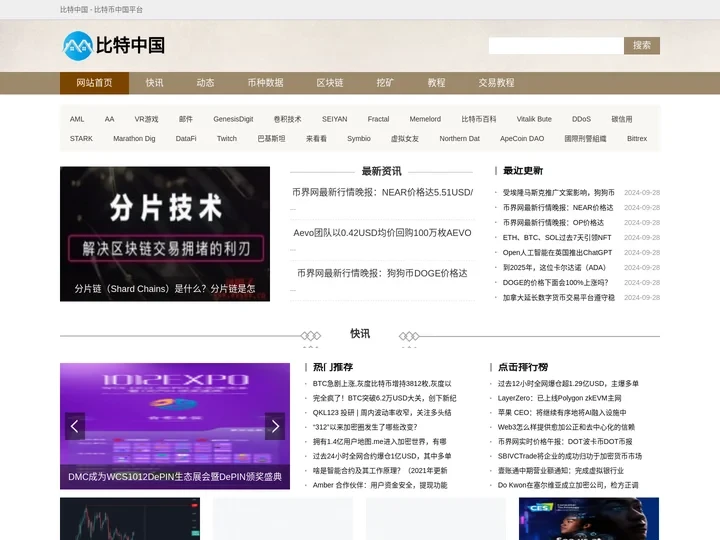Open LayerZero Polygon zkEVM article
This screenshot has width=720, height=540.
[x=559, y=398]
